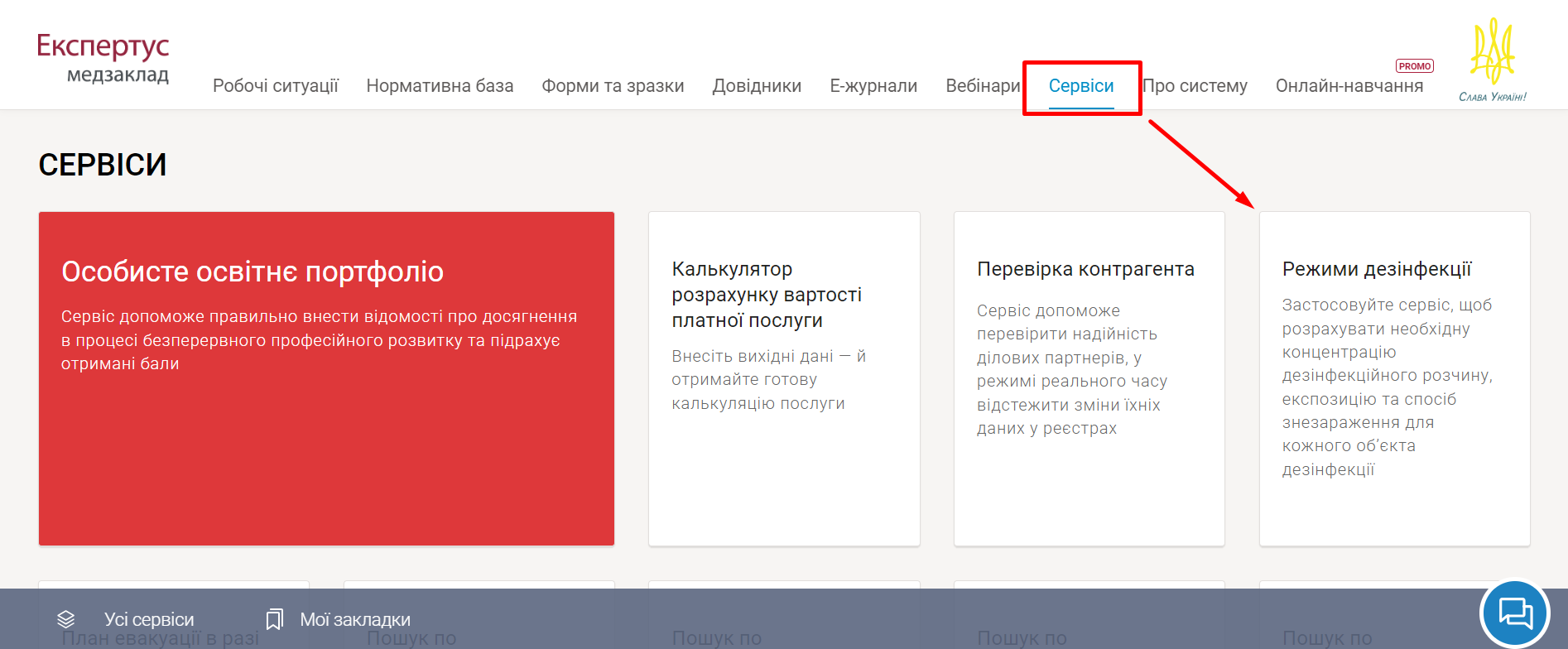Open the Особисте освітнє портфоліо red card
1568x649 pixels.
(326, 378)
